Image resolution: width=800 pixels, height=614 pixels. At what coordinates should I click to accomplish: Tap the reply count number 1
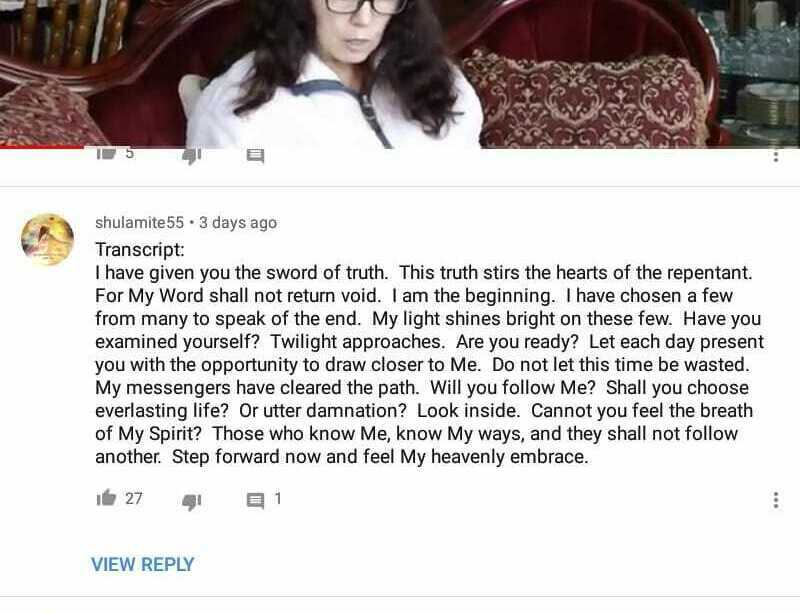[x=278, y=498]
